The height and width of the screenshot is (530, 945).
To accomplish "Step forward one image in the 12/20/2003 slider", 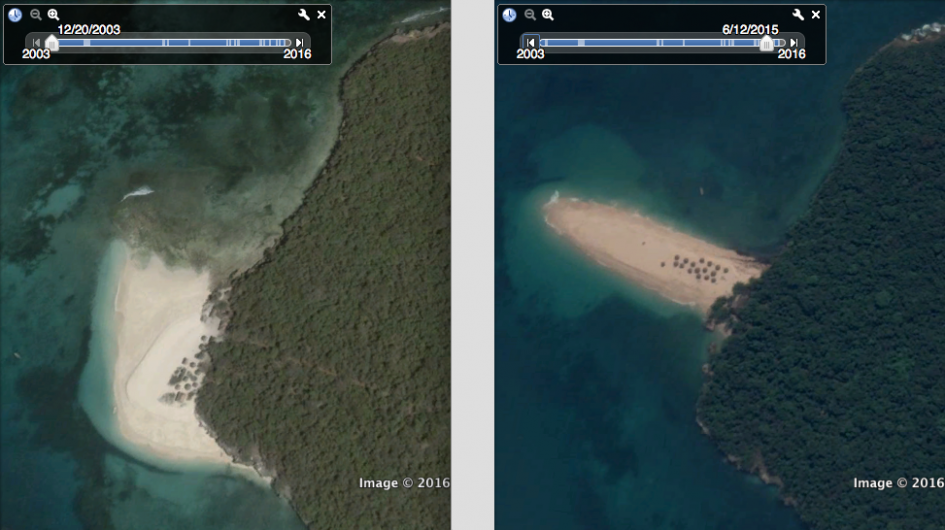I will tap(300, 43).
